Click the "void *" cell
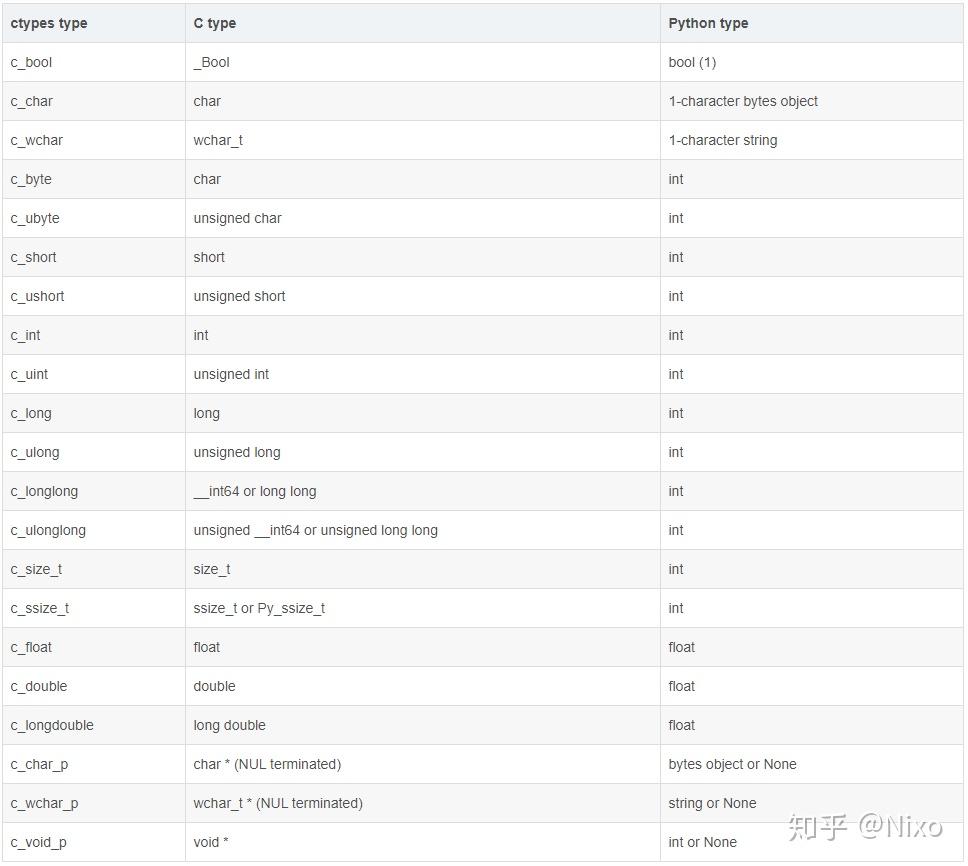This screenshot has height=866, width=968. [211, 842]
